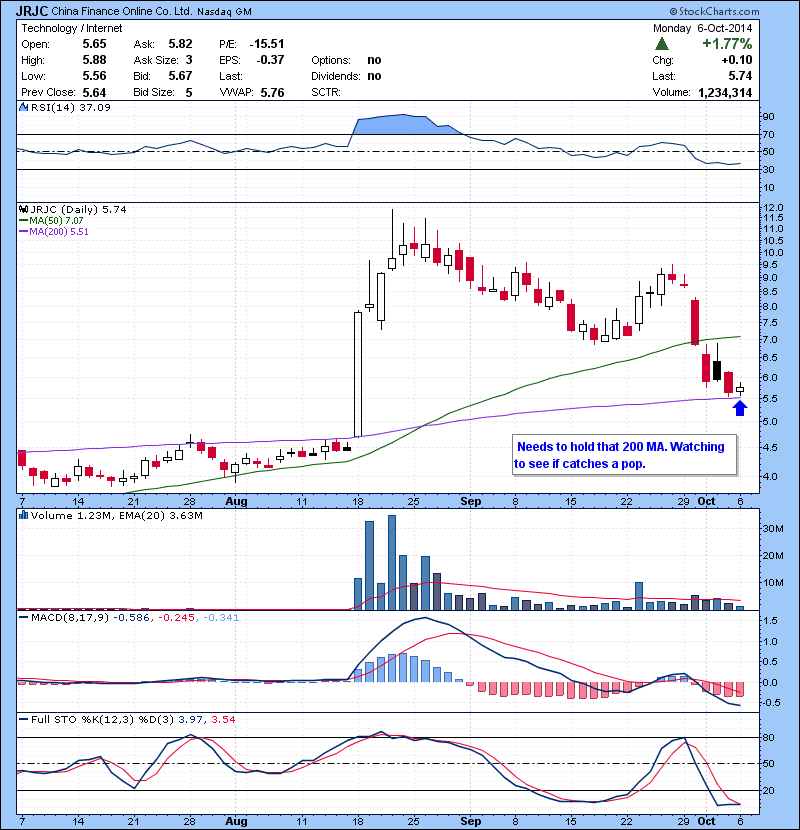The image size is (800, 830).
Task: Select the Chg value +0.10
Action: tap(736, 60)
